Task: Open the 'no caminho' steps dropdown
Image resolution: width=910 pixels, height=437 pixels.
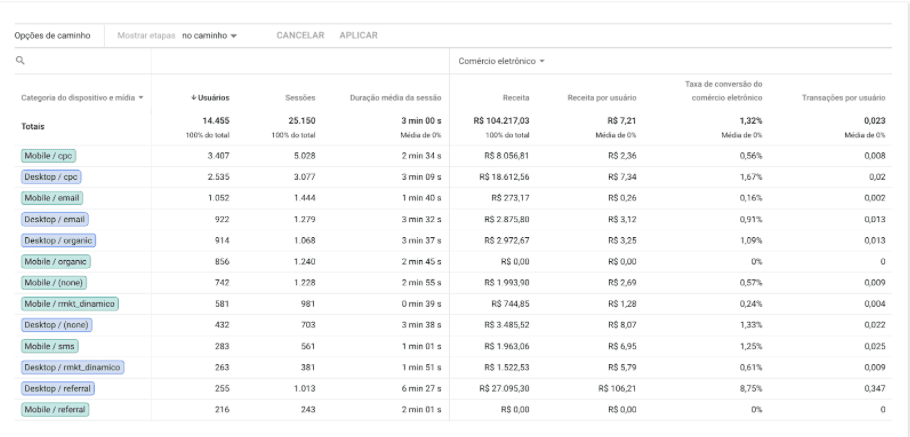Action: pyautogui.click(x=209, y=36)
